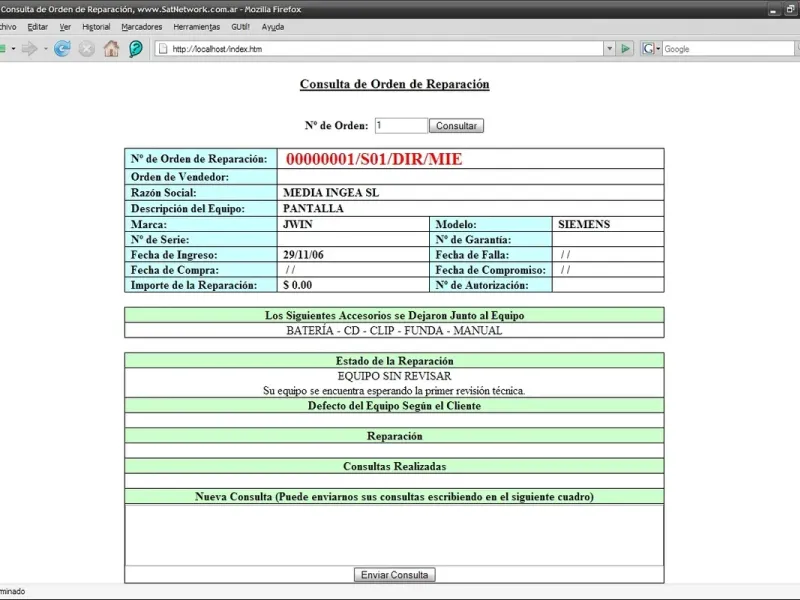Screen dimensions: 800x600
Task: Click the "Orden de Vendedor:" label
Action: (180, 177)
